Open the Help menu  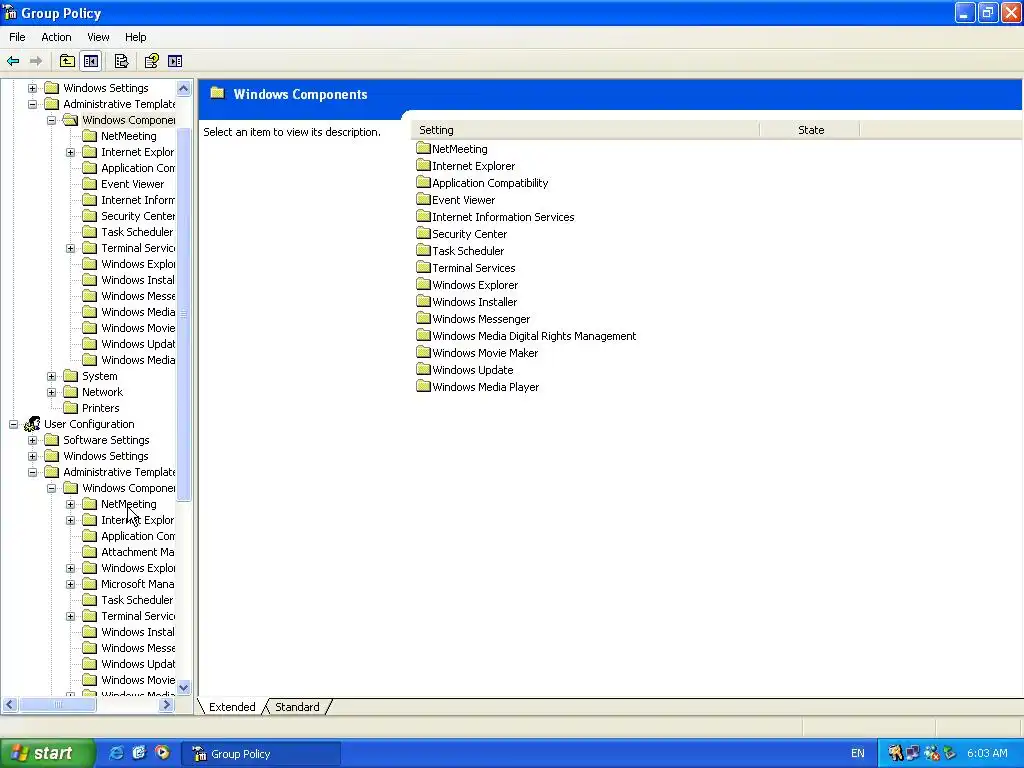point(135,37)
